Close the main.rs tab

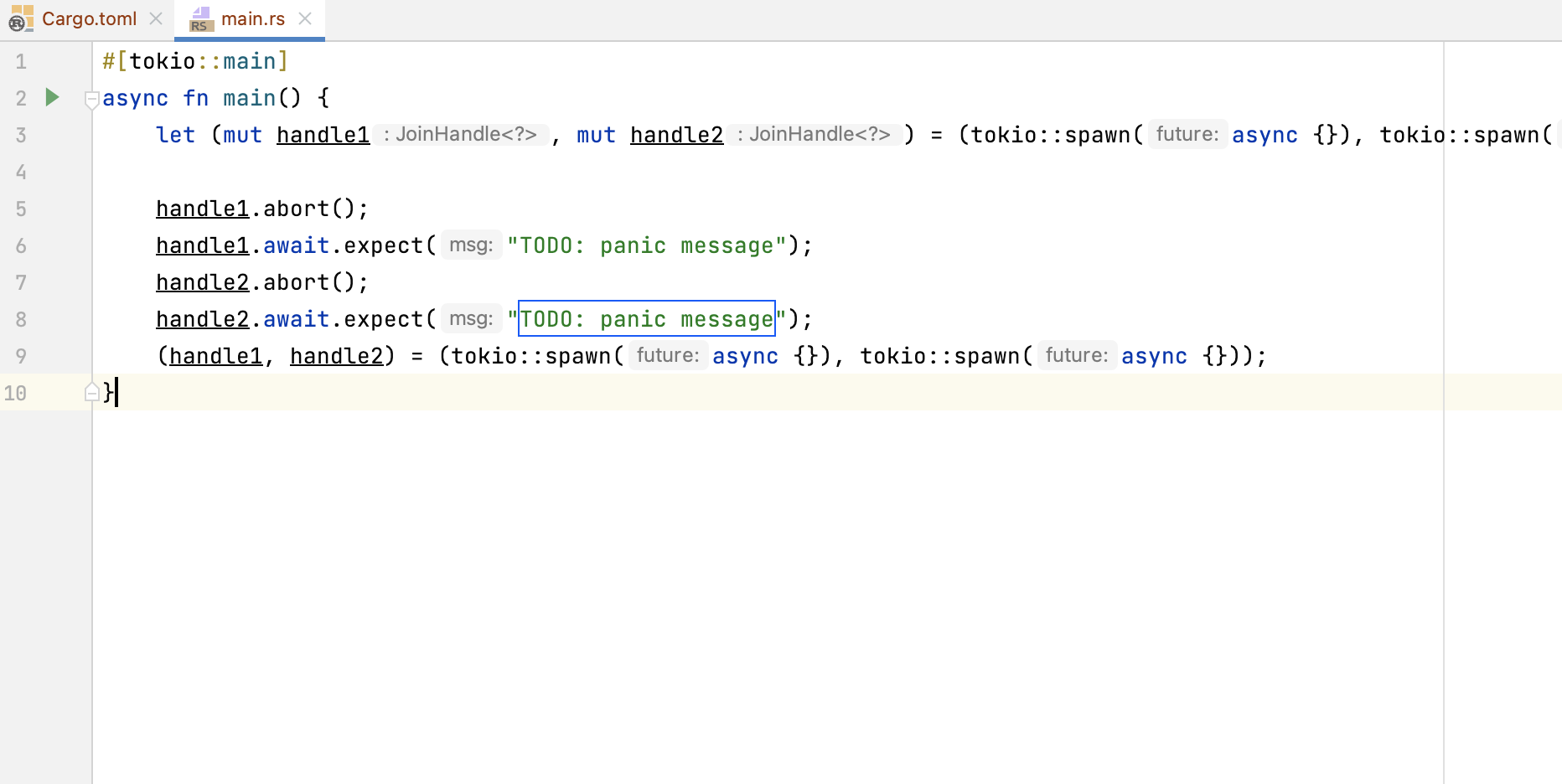pyautogui.click(x=305, y=18)
